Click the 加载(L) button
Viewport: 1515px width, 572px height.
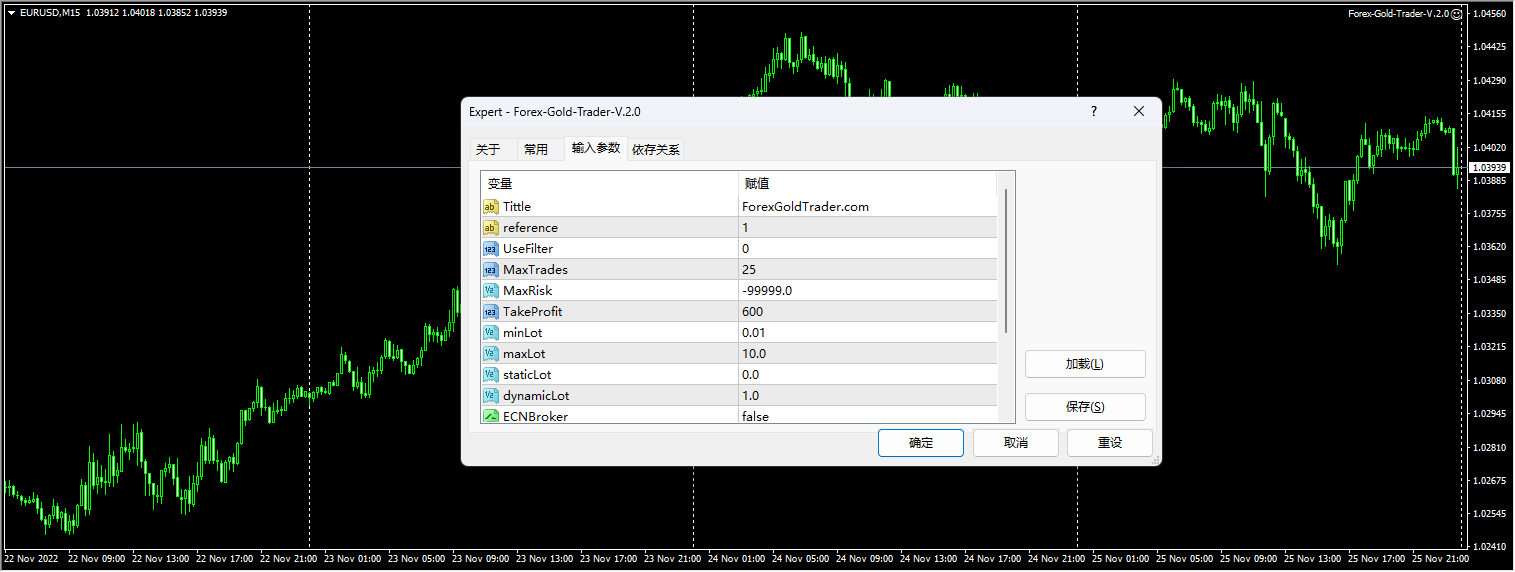click(1085, 364)
